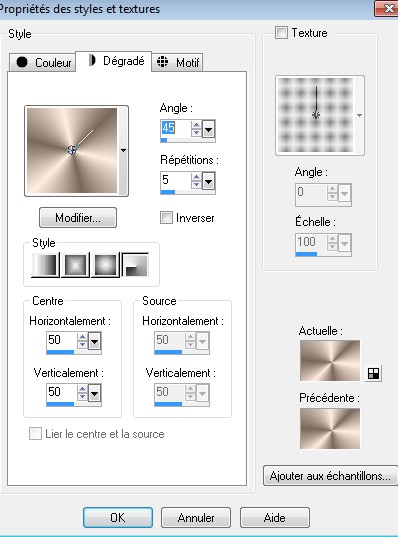This screenshot has width=398, height=537.
Task: Open the Texture Angle dropdown arrow
Action: (x=345, y=194)
